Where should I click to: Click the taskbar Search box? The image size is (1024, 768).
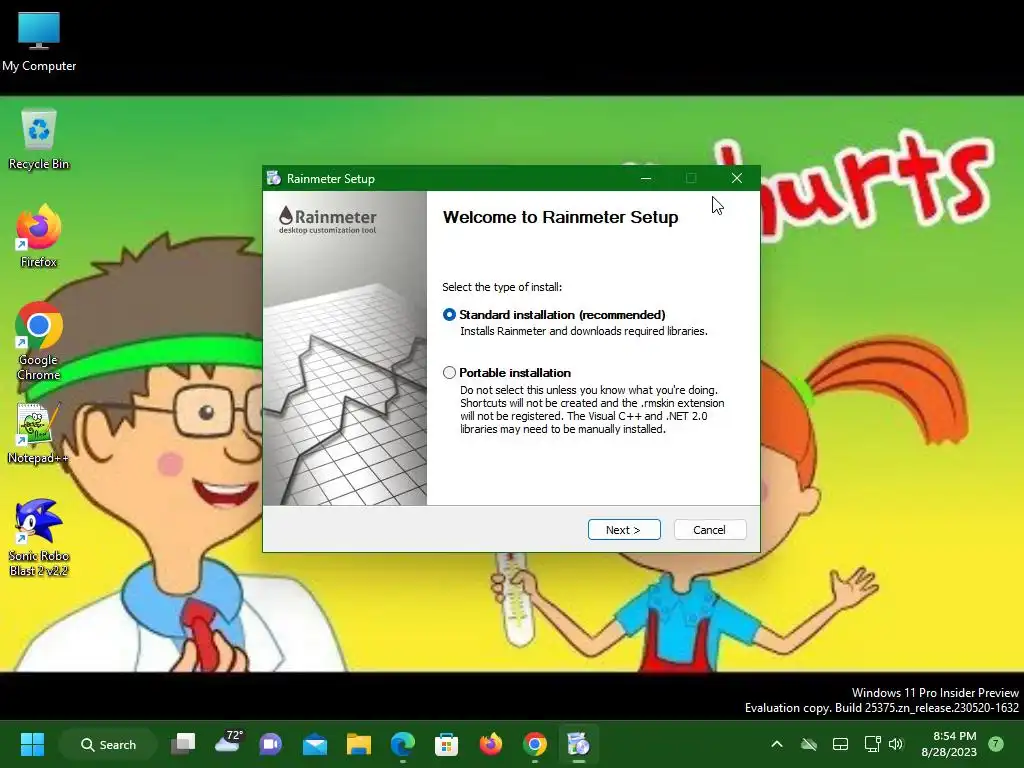click(108, 744)
